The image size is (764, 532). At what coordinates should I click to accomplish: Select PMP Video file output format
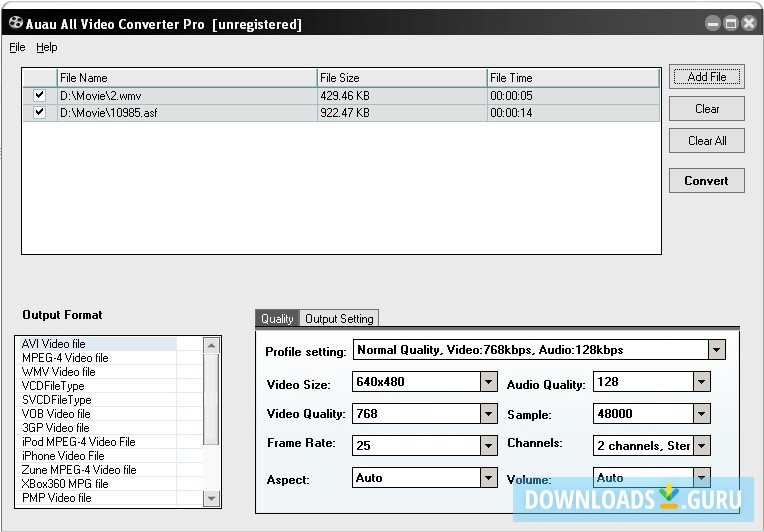tap(96, 498)
